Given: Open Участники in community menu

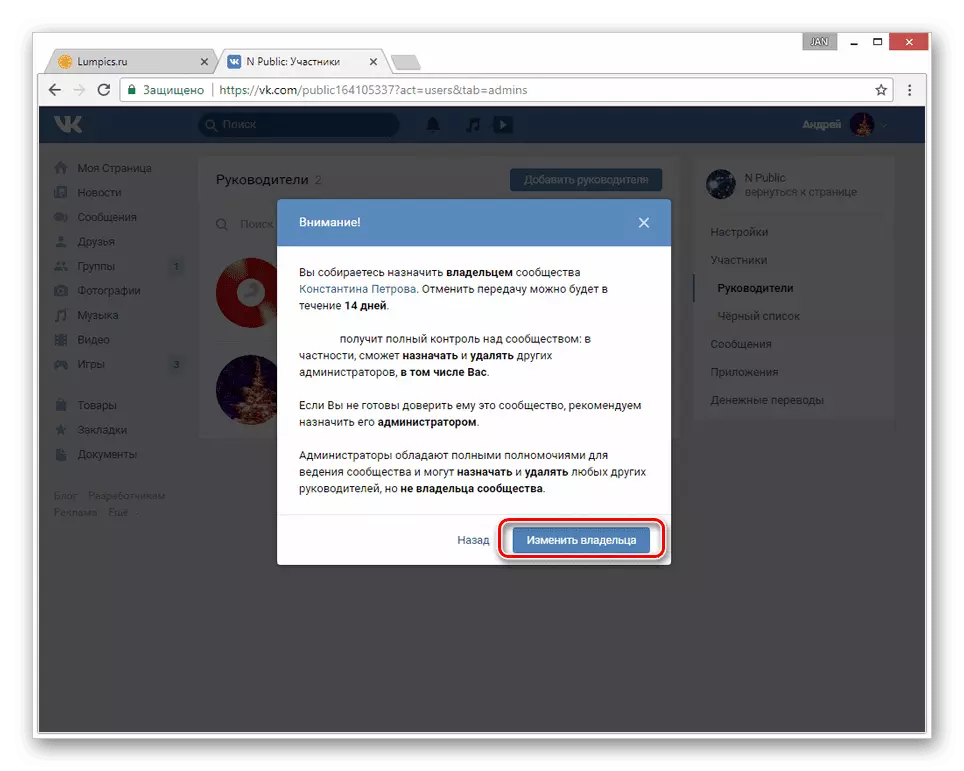Looking at the screenshot, I should (x=738, y=260).
